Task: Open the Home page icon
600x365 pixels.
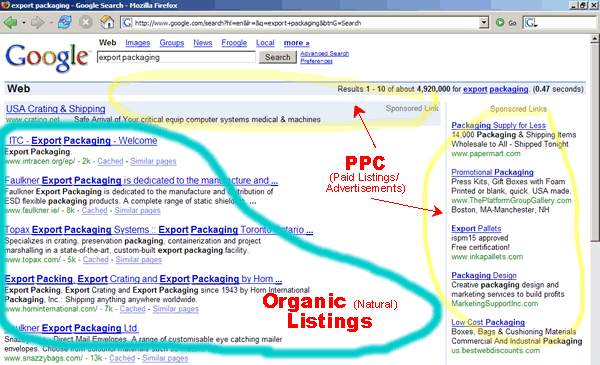Action: pos(107,23)
